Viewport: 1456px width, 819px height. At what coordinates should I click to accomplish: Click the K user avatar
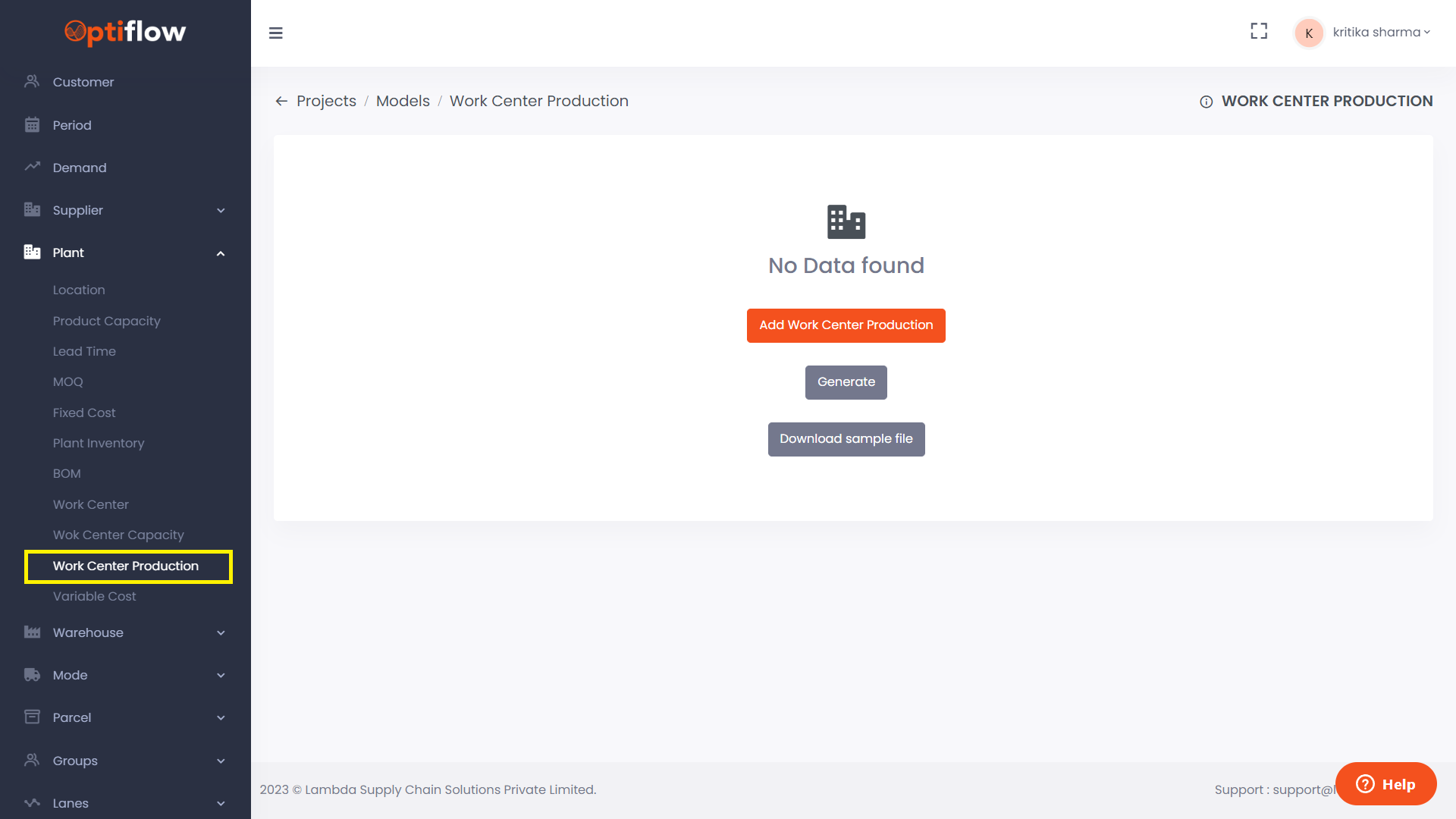1309,33
